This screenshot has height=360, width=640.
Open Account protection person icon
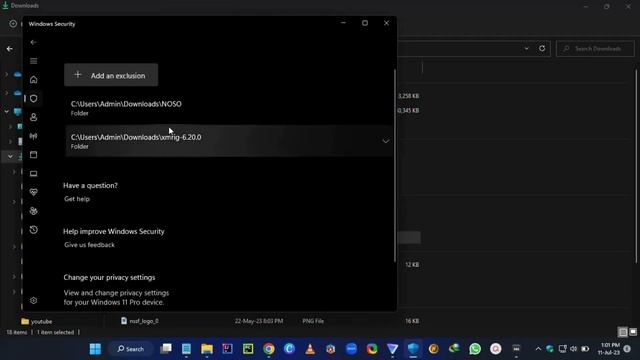click(x=33, y=117)
